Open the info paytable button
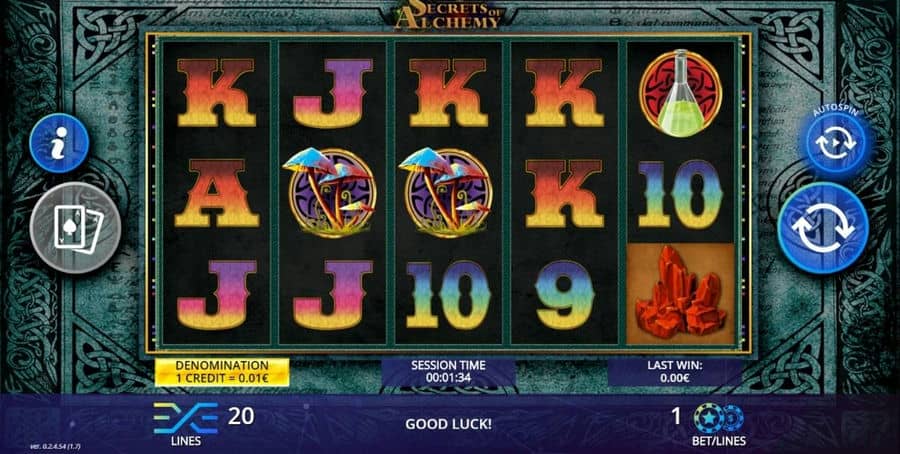 (59, 143)
